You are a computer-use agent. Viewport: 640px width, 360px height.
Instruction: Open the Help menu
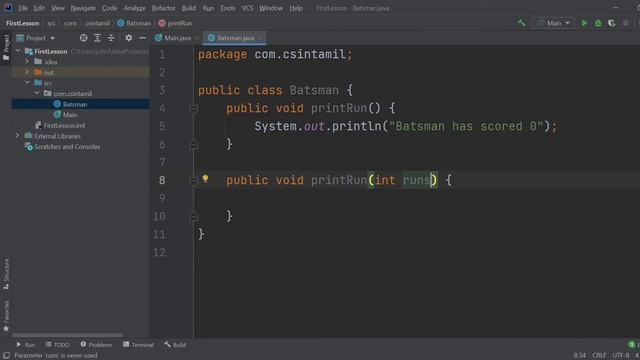click(296, 8)
